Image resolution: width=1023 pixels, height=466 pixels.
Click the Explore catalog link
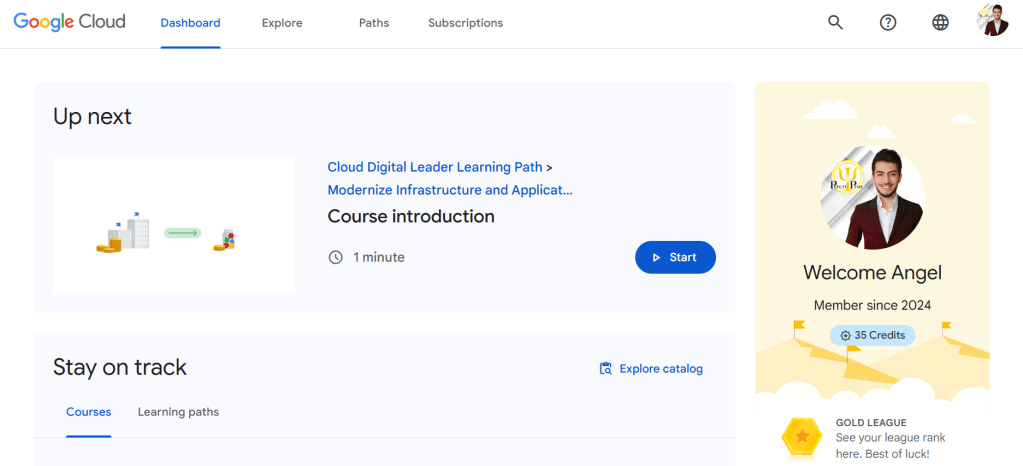[x=661, y=369]
